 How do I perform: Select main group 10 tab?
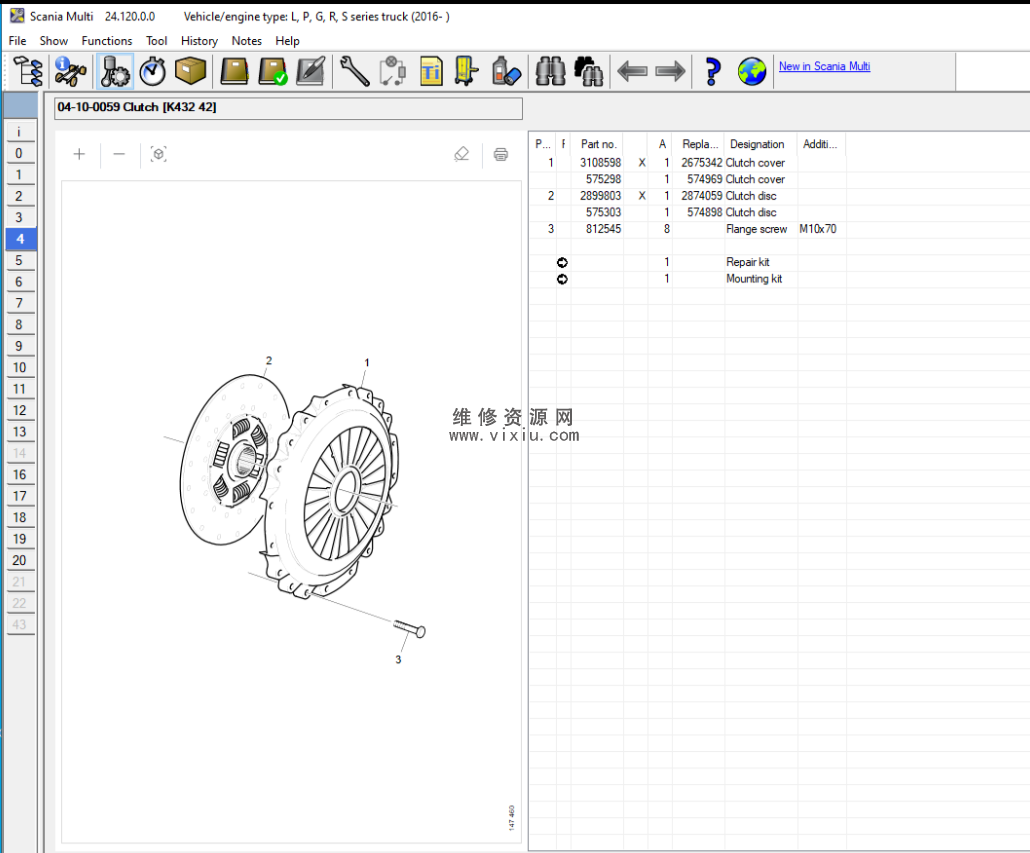pos(20,368)
